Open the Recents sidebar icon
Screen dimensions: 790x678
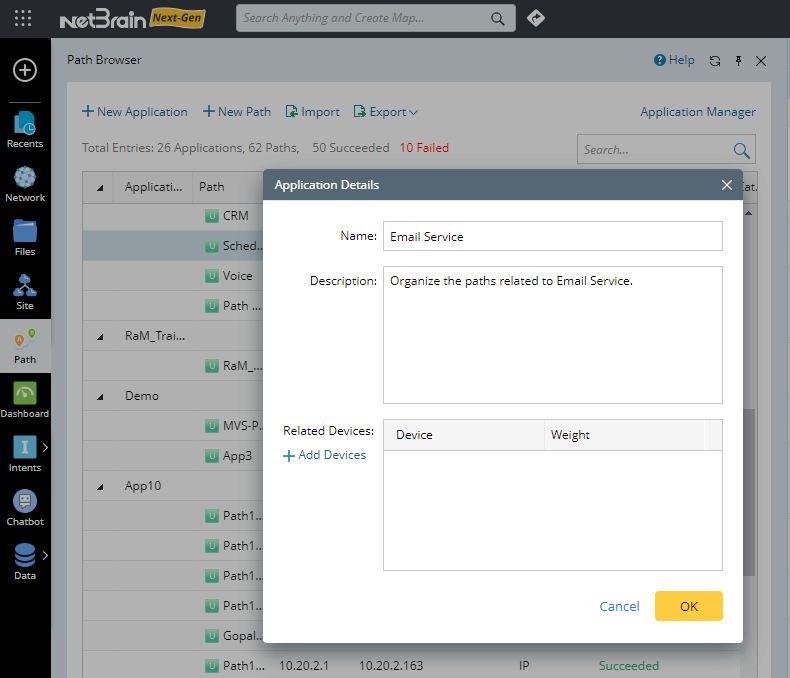(25, 124)
